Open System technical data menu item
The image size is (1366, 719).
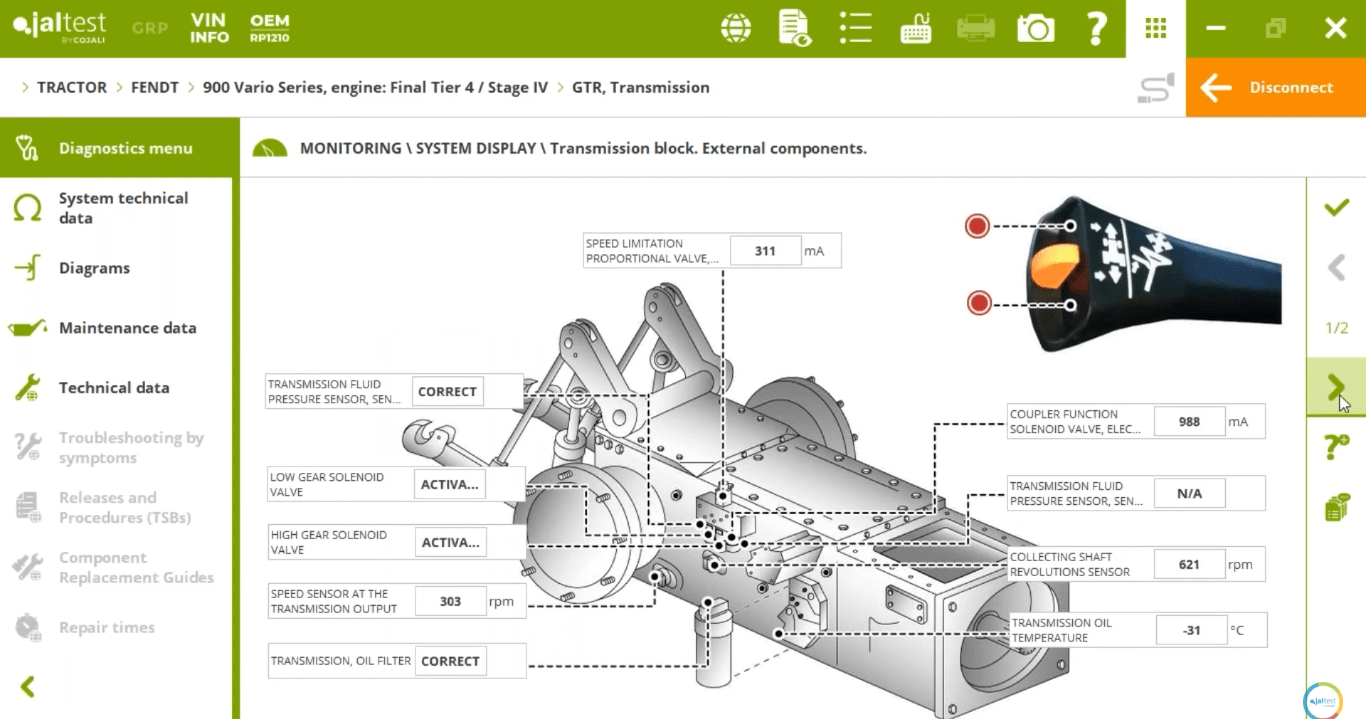pyautogui.click(x=123, y=208)
